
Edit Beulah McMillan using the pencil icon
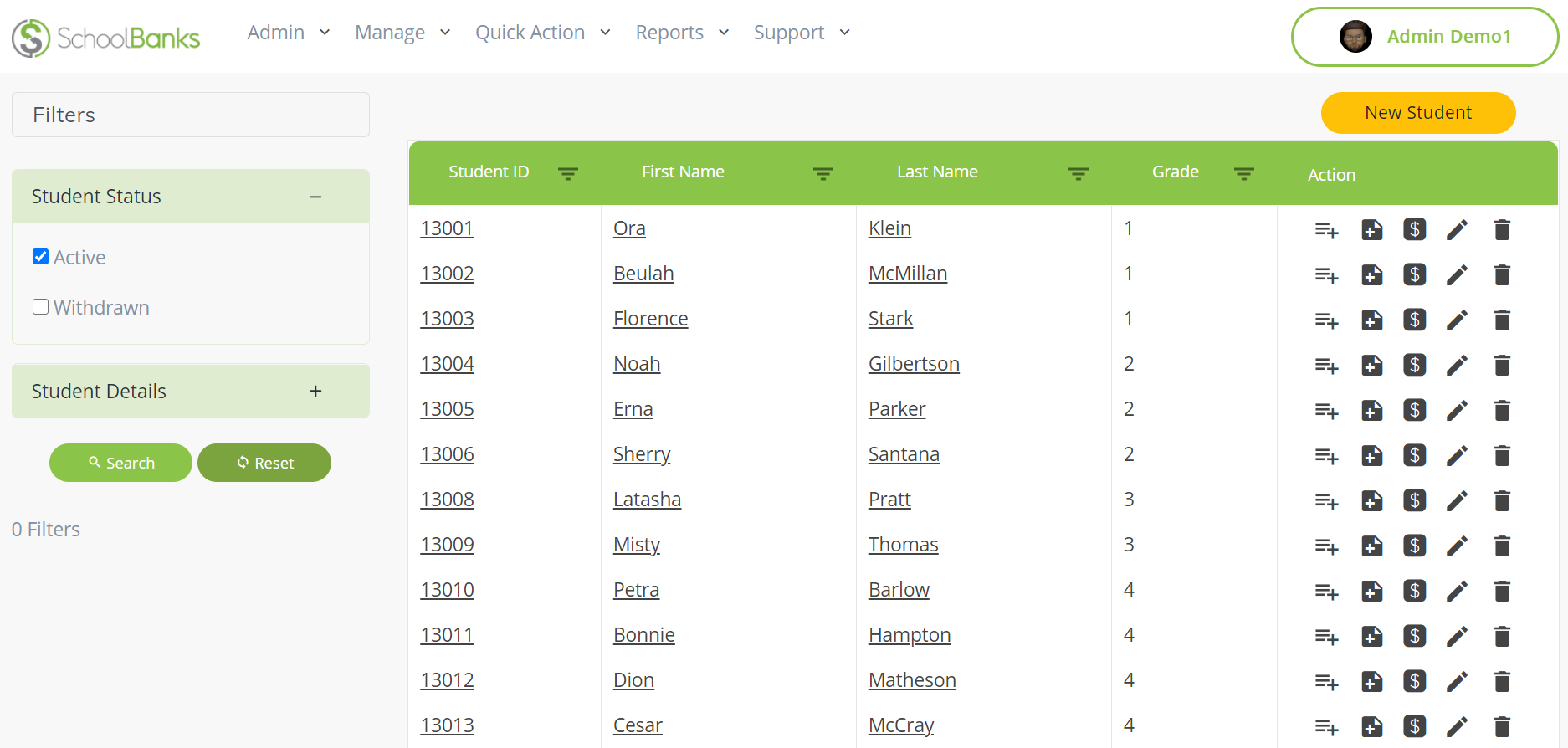[x=1457, y=275]
